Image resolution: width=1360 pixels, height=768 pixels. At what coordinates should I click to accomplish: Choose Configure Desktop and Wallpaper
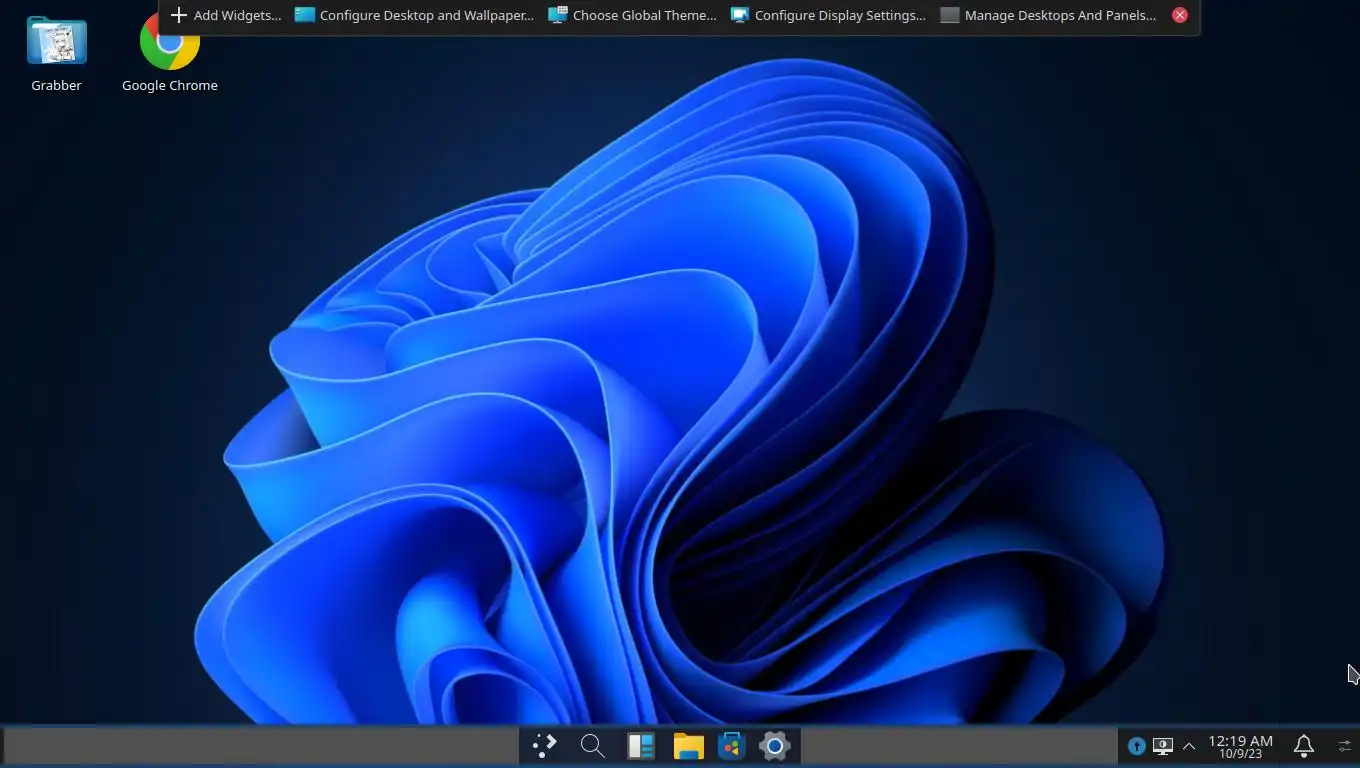[414, 15]
